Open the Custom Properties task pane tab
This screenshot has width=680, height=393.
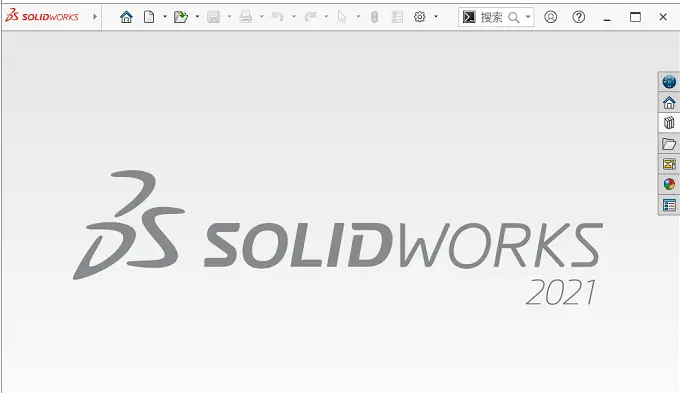click(x=669, y=205)
